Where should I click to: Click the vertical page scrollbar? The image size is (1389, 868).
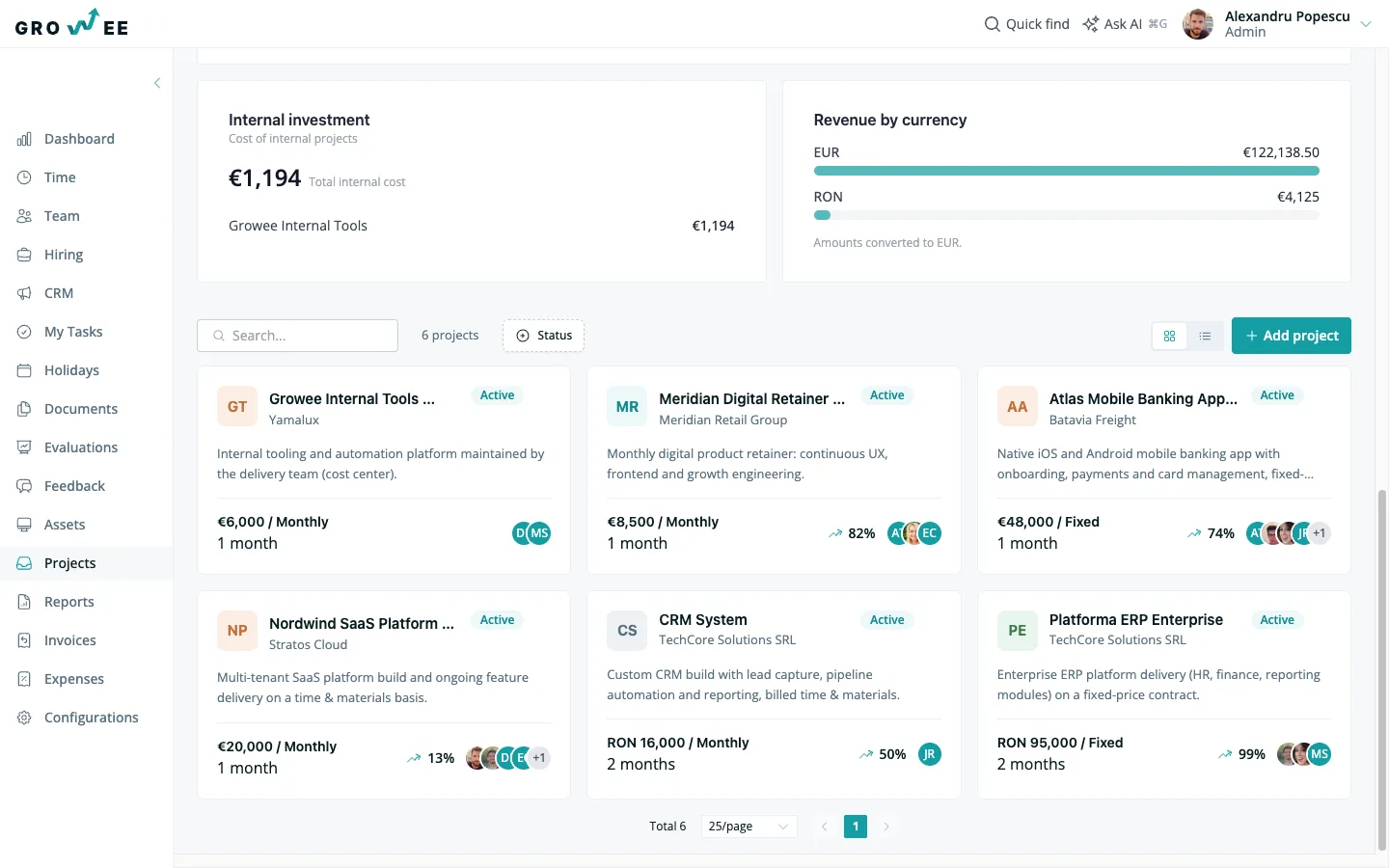1382,670
